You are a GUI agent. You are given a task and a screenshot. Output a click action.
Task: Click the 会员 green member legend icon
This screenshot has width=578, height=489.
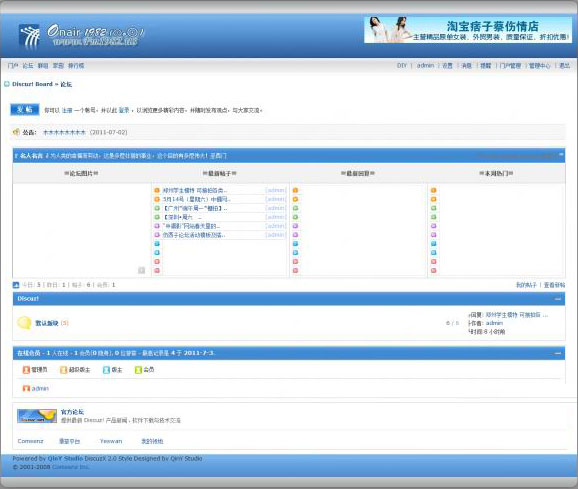point(138,370)
